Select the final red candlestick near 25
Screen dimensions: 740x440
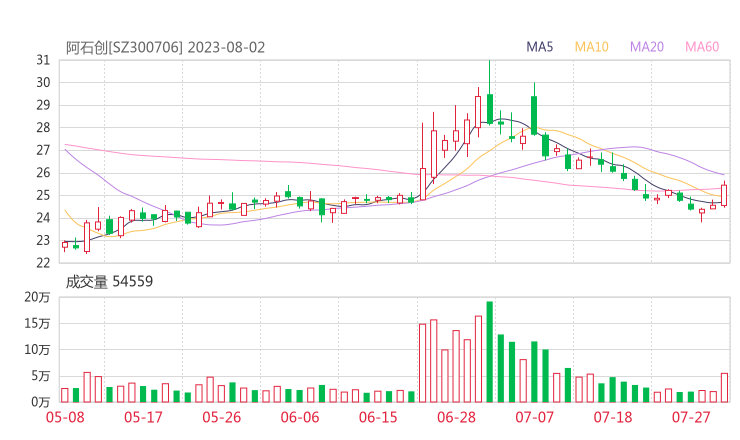click(x=724, y=195)
